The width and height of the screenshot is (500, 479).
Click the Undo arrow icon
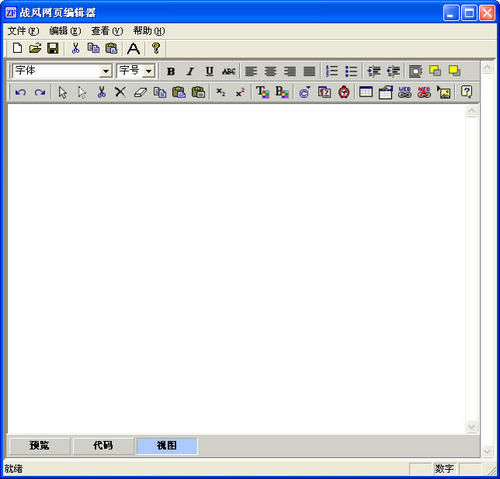pyautogui.click(x=21, y=92)
